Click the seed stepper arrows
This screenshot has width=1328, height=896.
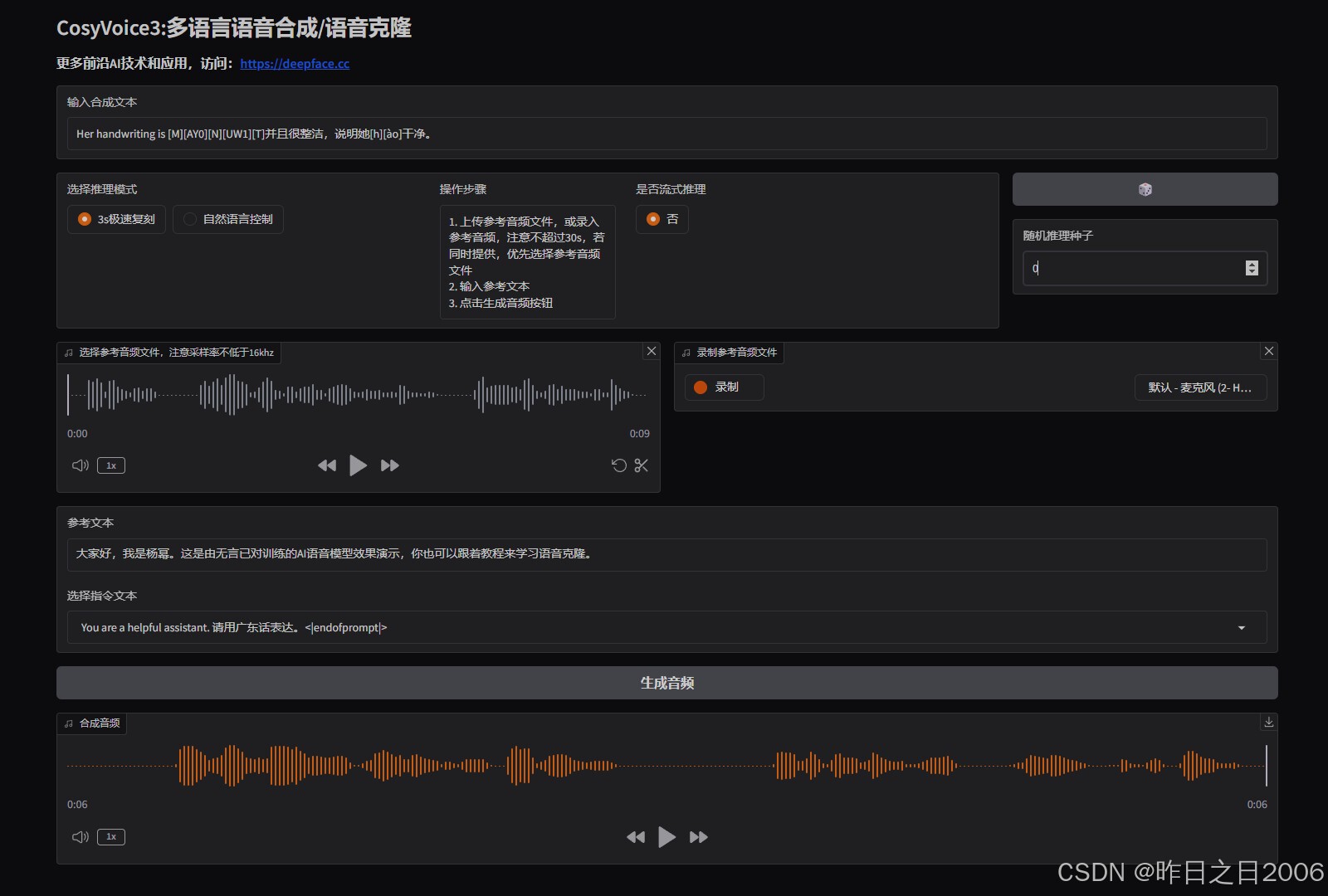[1252, 268]
